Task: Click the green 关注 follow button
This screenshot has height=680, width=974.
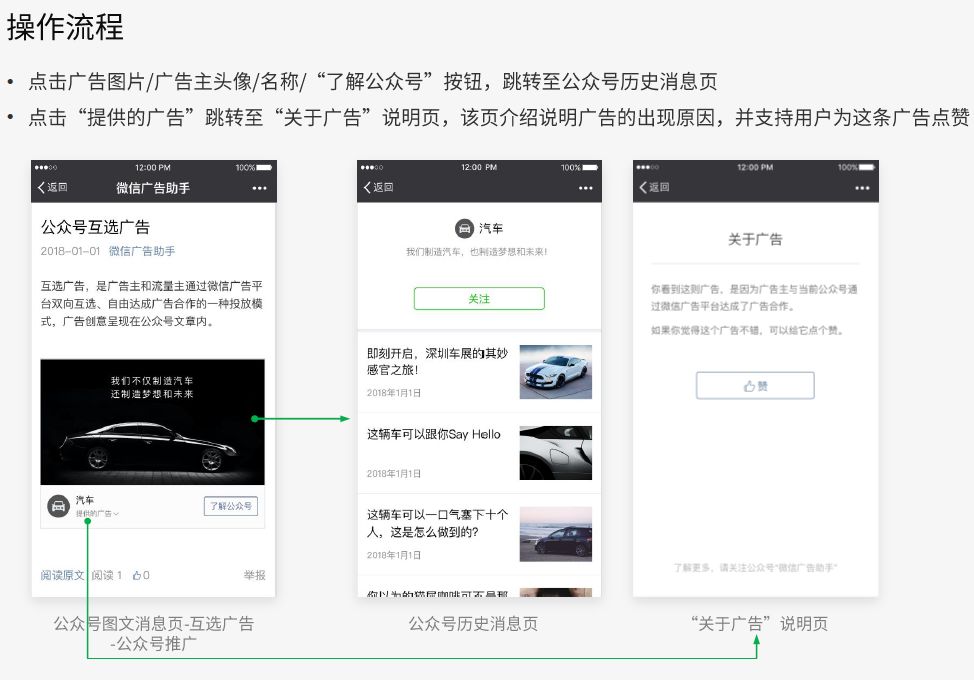Action: click(479, 299)
